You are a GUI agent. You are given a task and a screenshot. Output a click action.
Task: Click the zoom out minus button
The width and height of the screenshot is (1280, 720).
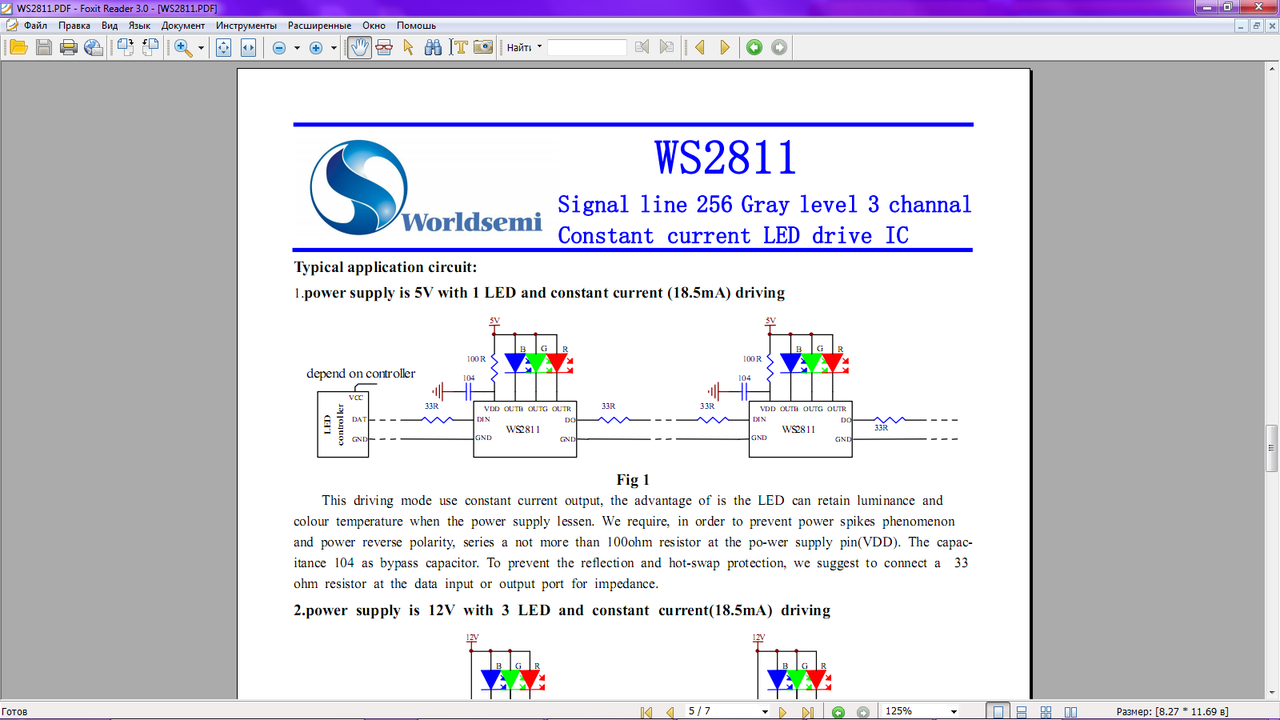pyautogui.click(x=280, y=47)
